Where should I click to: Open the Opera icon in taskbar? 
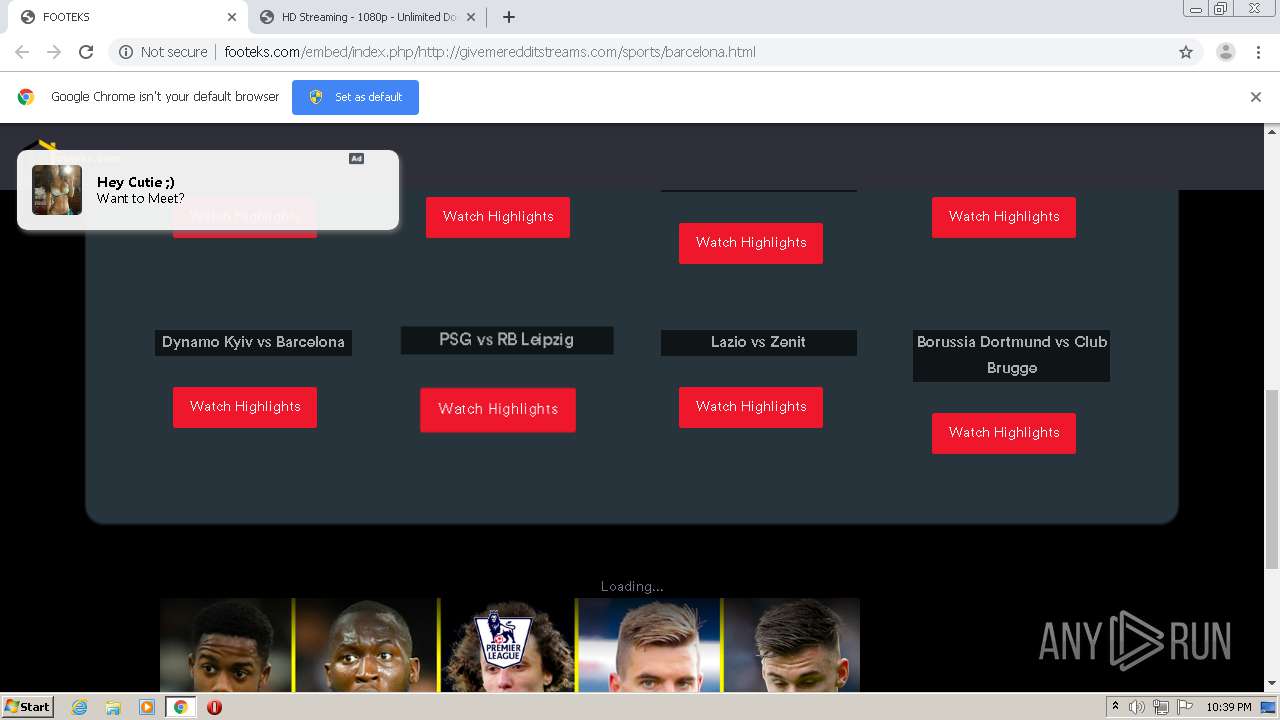click(214, 707)
